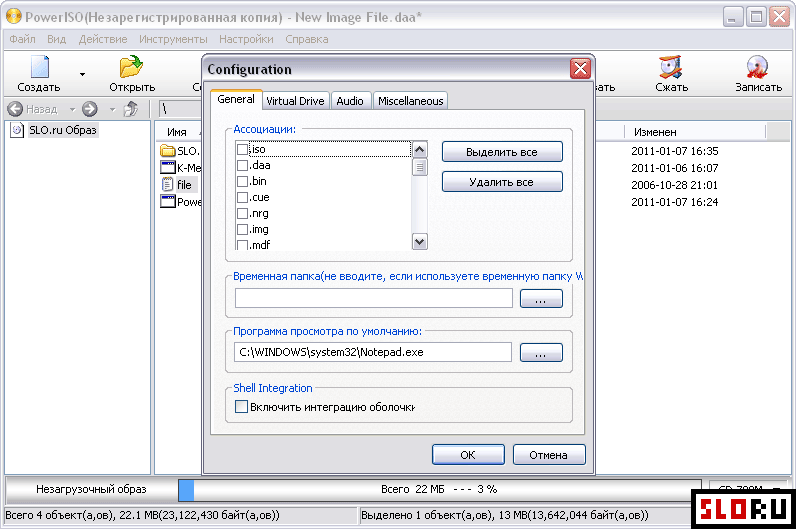
Task: Click date 2011-01-06 16:07
Action: point(675,168)
